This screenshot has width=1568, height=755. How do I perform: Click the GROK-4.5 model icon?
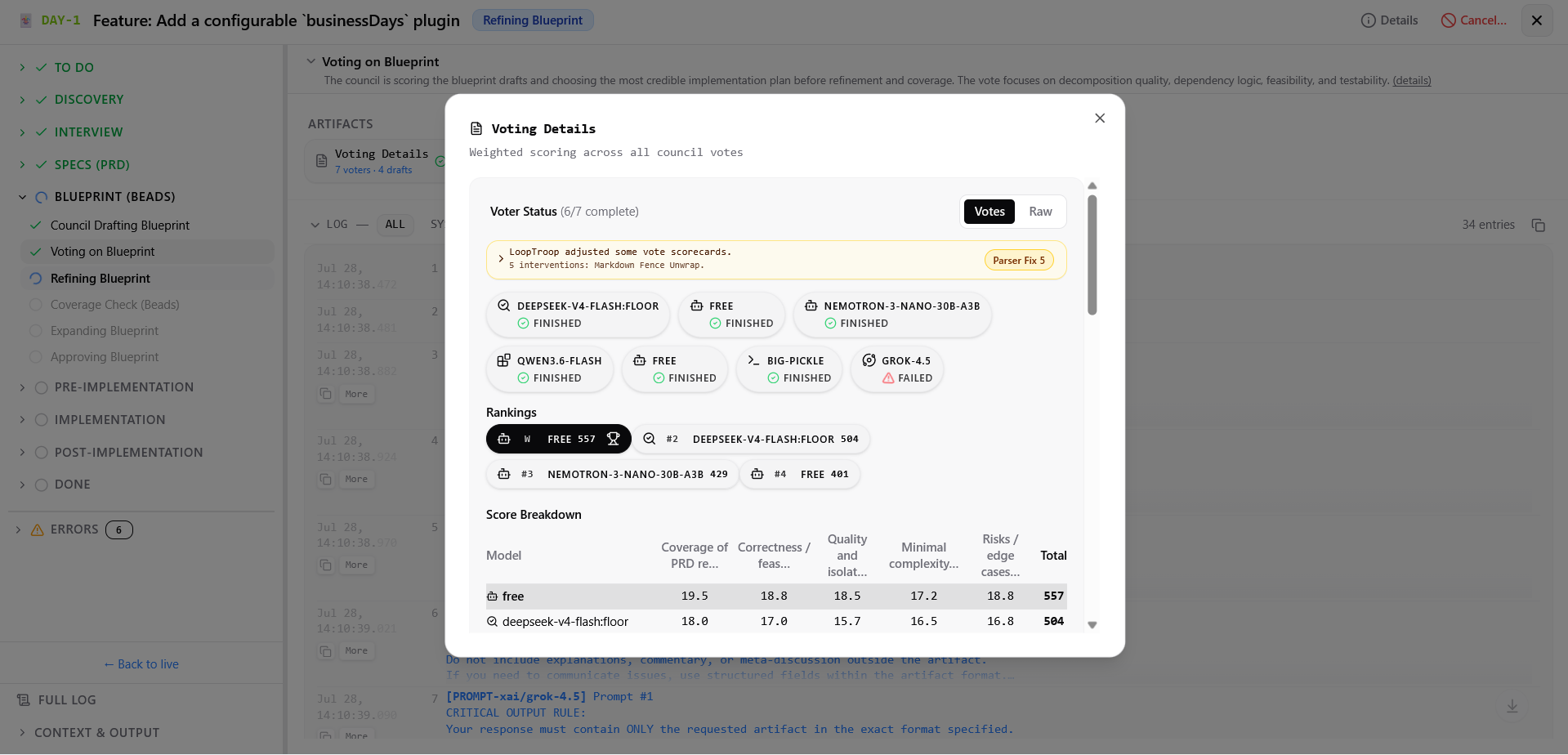(869, 360)
